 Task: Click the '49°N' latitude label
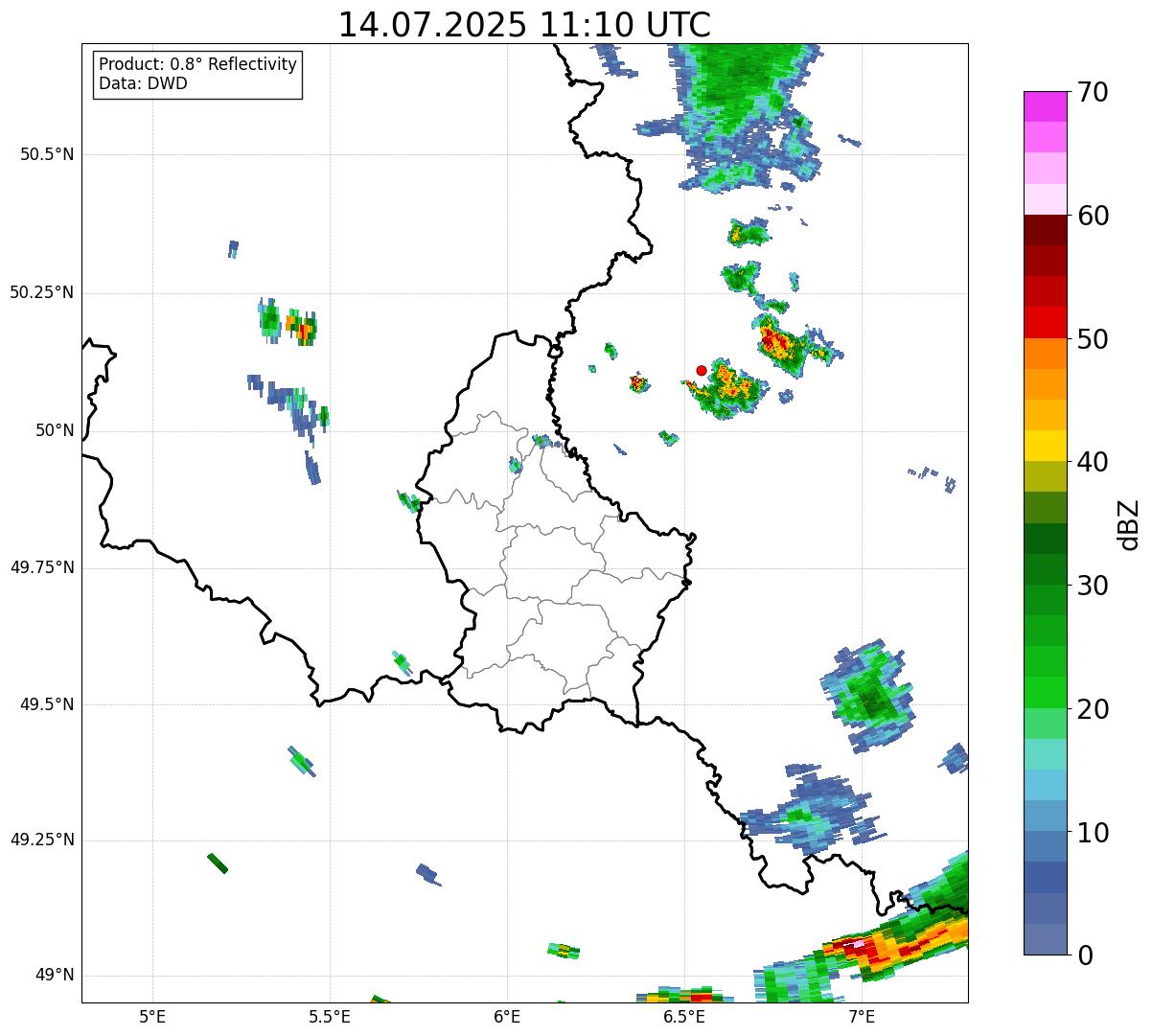(x=56, y=975)
